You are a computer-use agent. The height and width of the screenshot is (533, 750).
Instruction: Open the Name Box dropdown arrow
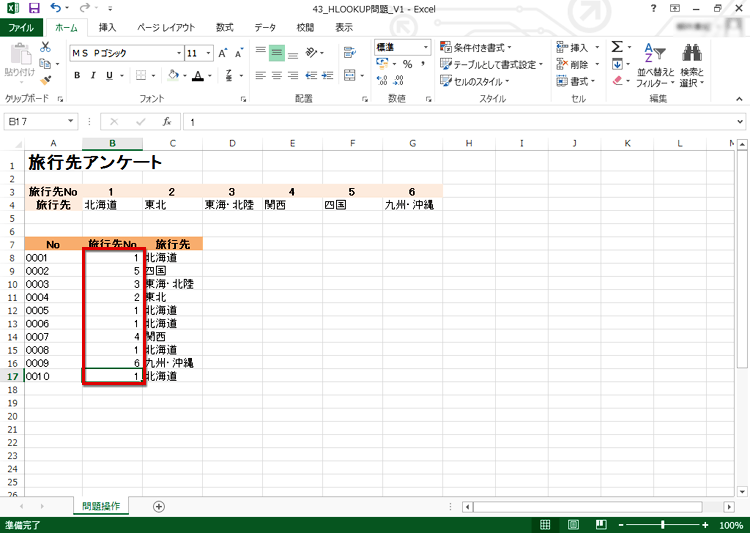(70, 122)
